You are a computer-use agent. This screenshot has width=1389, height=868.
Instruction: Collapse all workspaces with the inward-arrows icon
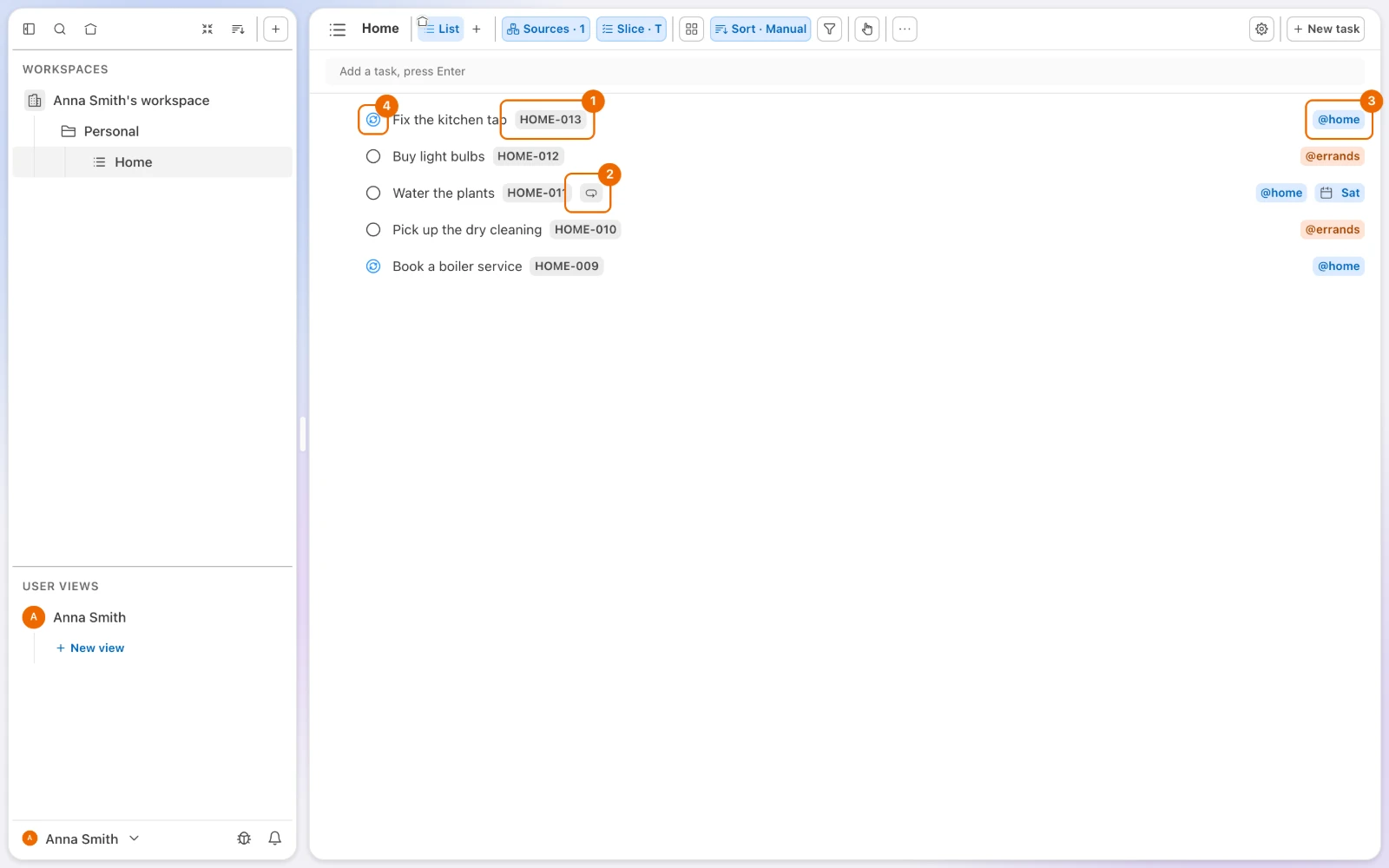point(207,29)
